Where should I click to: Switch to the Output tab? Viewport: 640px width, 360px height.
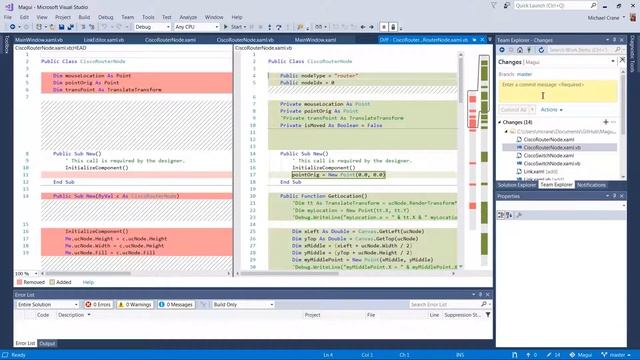click(x=47, y=343)
